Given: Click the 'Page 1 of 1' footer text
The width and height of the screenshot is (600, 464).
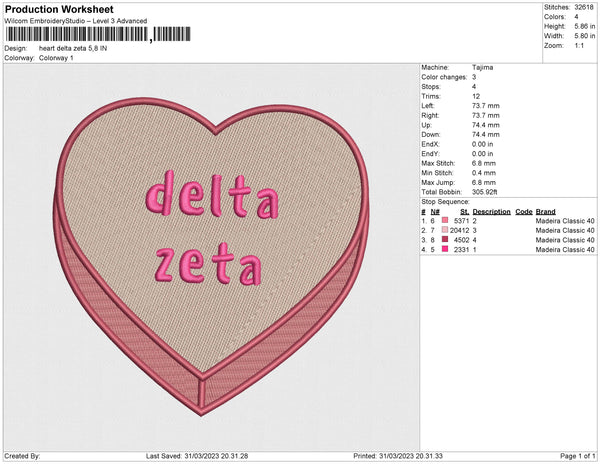Looking at the screenshot, I should (577, 456).
